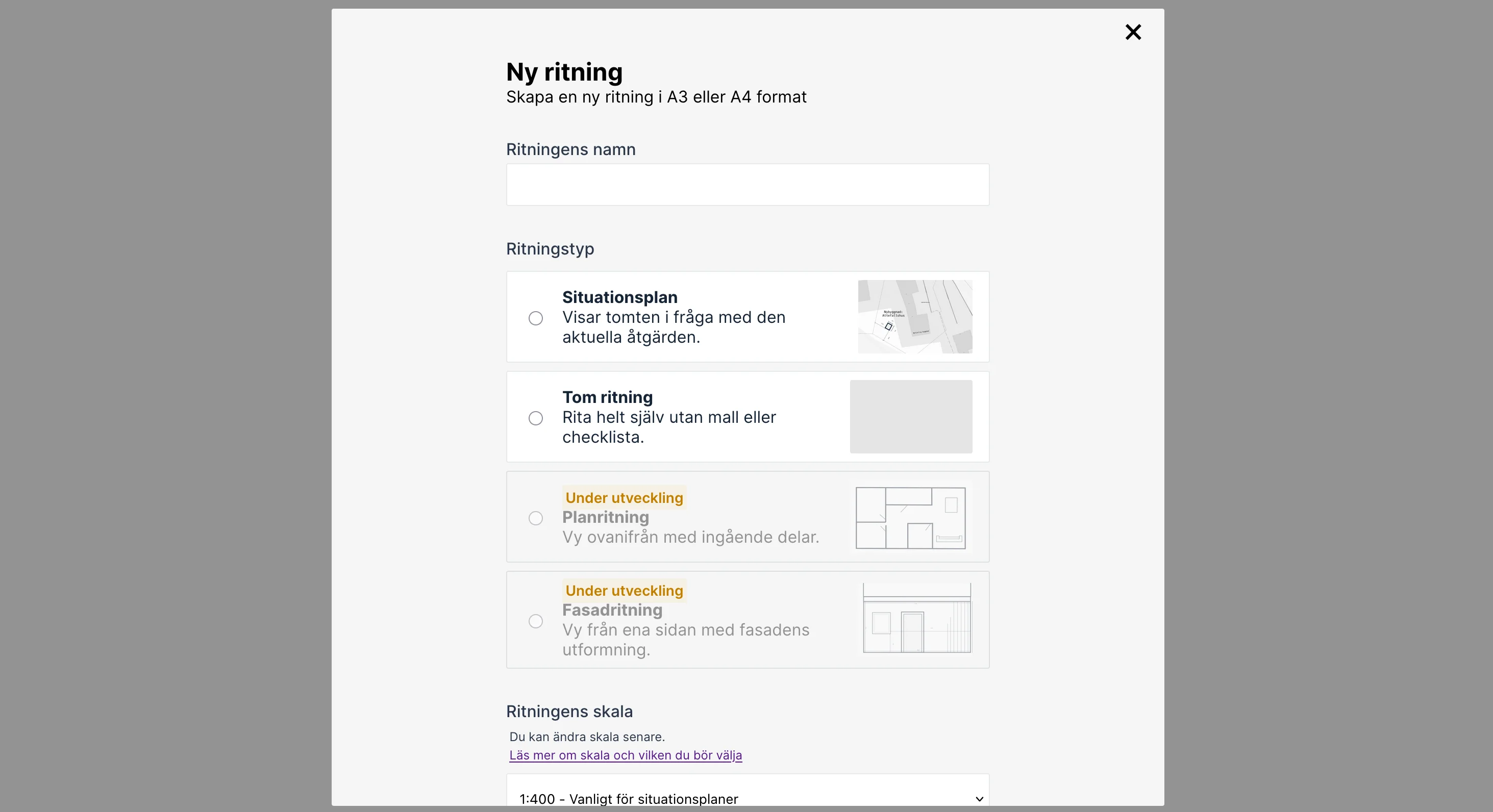This screenshot has width=1493, height=812.
Task: Click the Ritningens namn label
Action: tap(571, 149)
